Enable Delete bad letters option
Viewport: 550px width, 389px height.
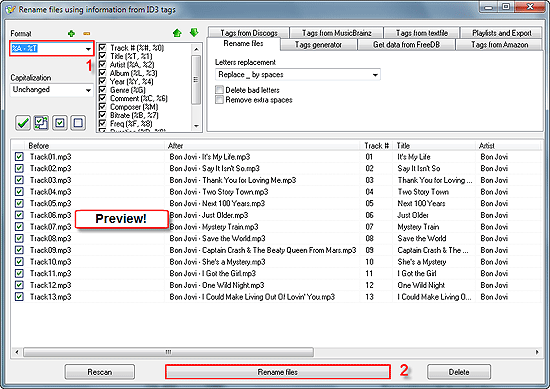tap(219, 90)
